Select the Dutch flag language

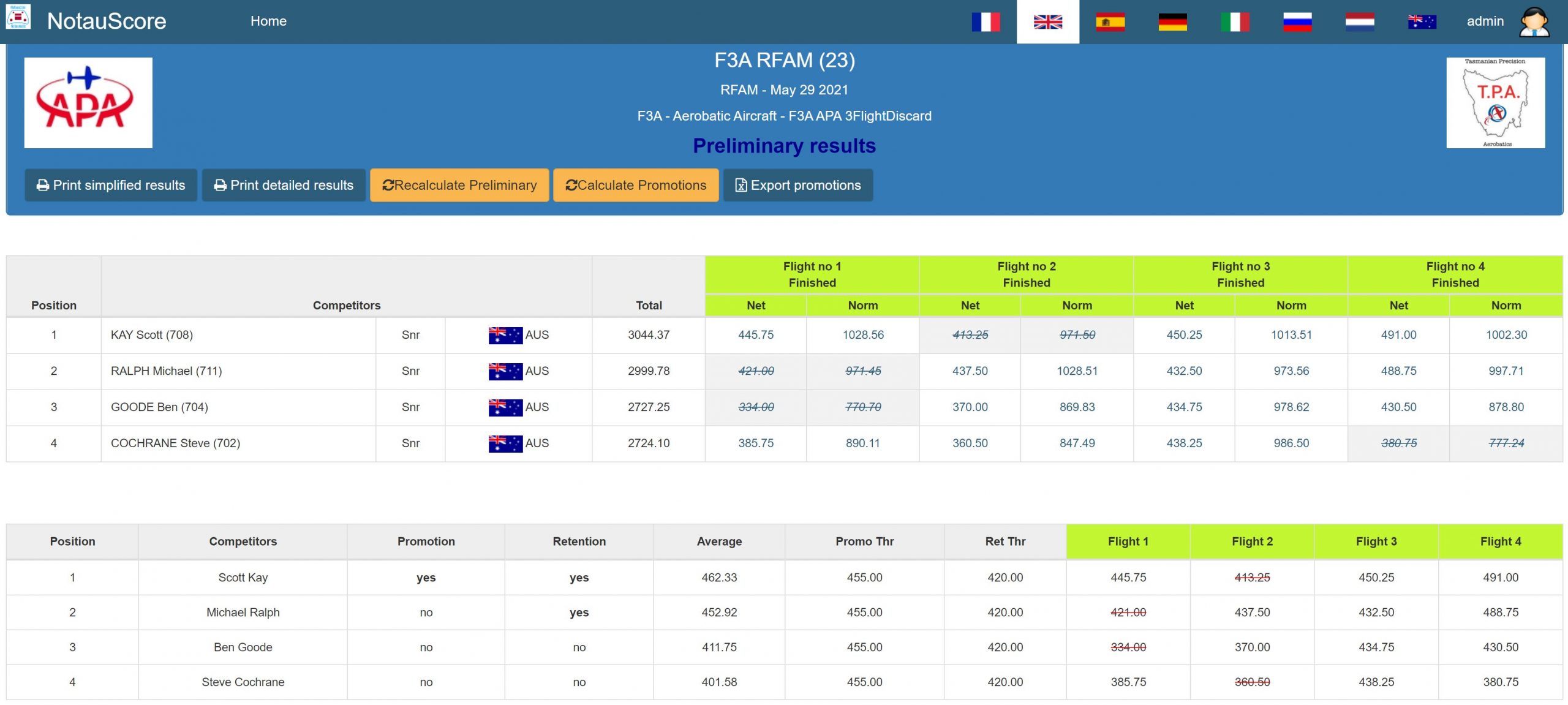click(1360, 22)
